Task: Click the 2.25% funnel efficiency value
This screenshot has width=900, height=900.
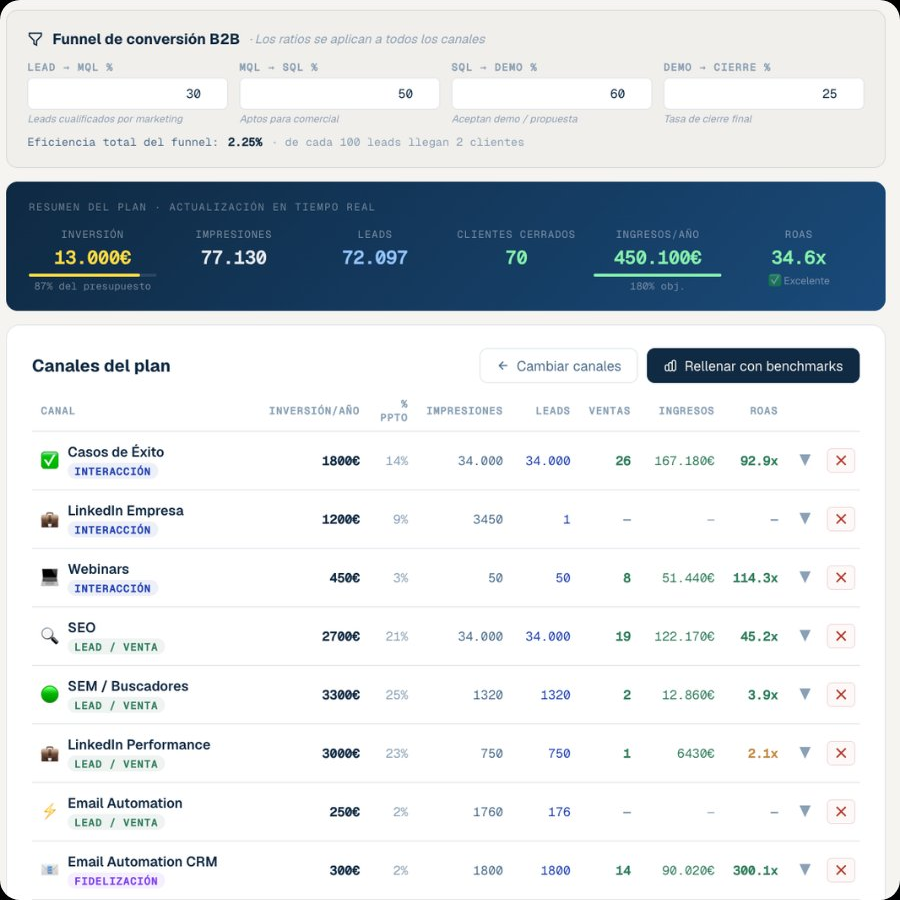Action: point(245,142)
